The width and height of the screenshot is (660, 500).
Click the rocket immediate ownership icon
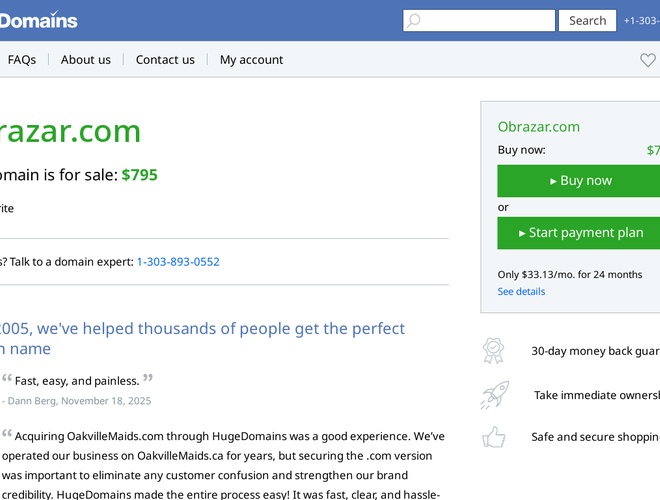tap(494, 395)
